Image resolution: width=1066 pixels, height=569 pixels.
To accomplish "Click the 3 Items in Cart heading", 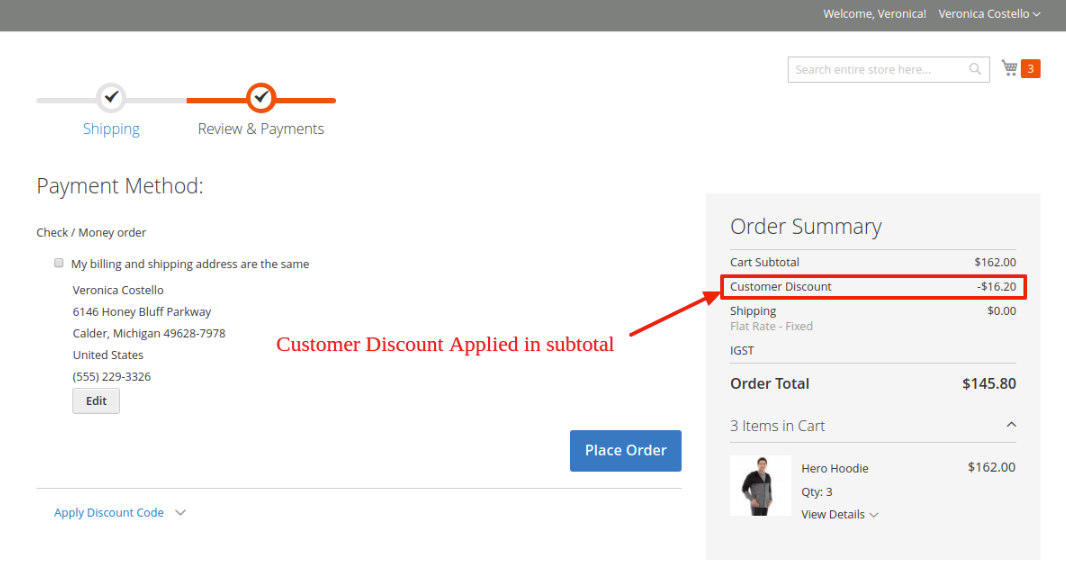I will (x=778, y=426).
